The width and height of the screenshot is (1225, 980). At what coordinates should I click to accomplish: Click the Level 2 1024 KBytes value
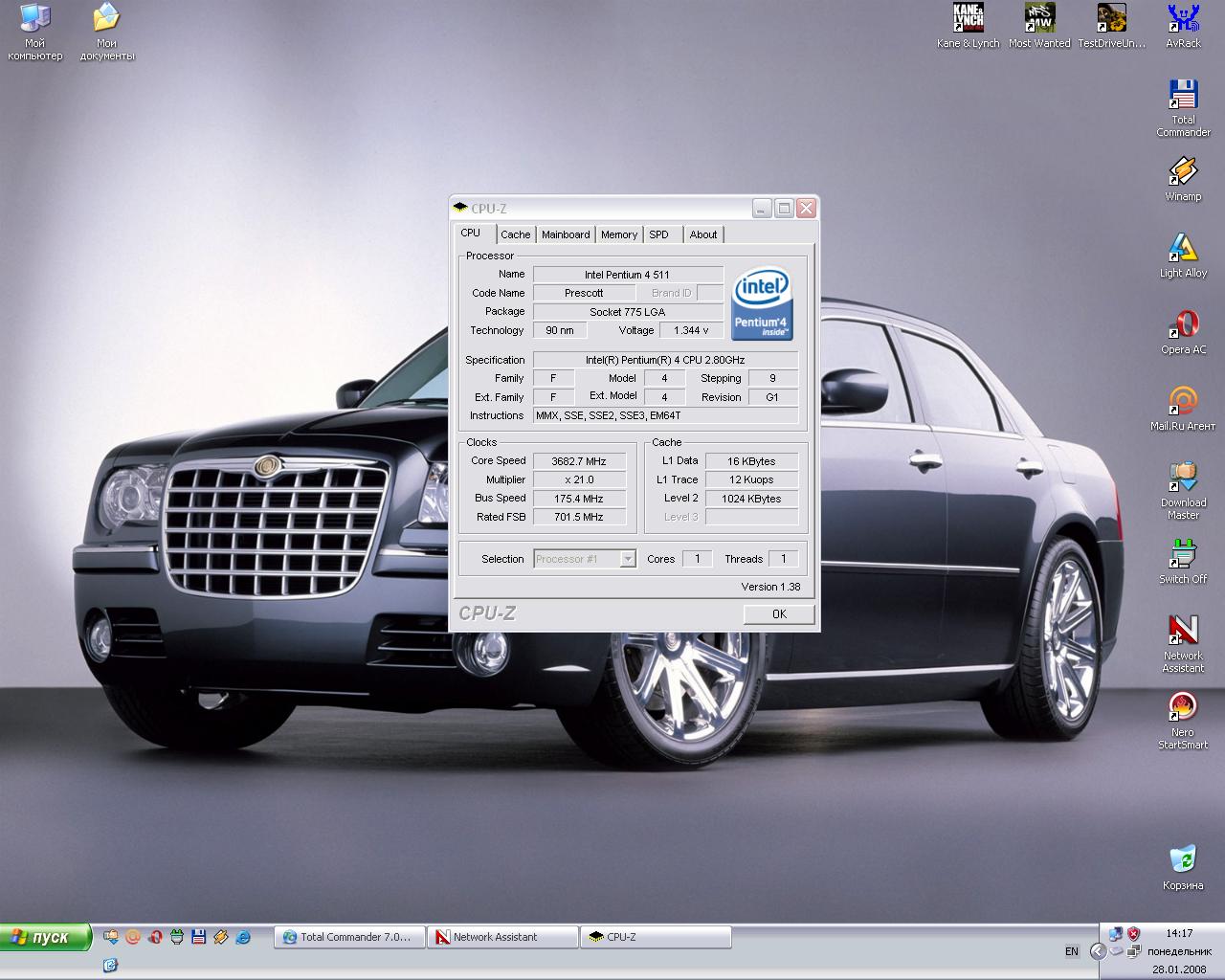[x=751, y=499]
